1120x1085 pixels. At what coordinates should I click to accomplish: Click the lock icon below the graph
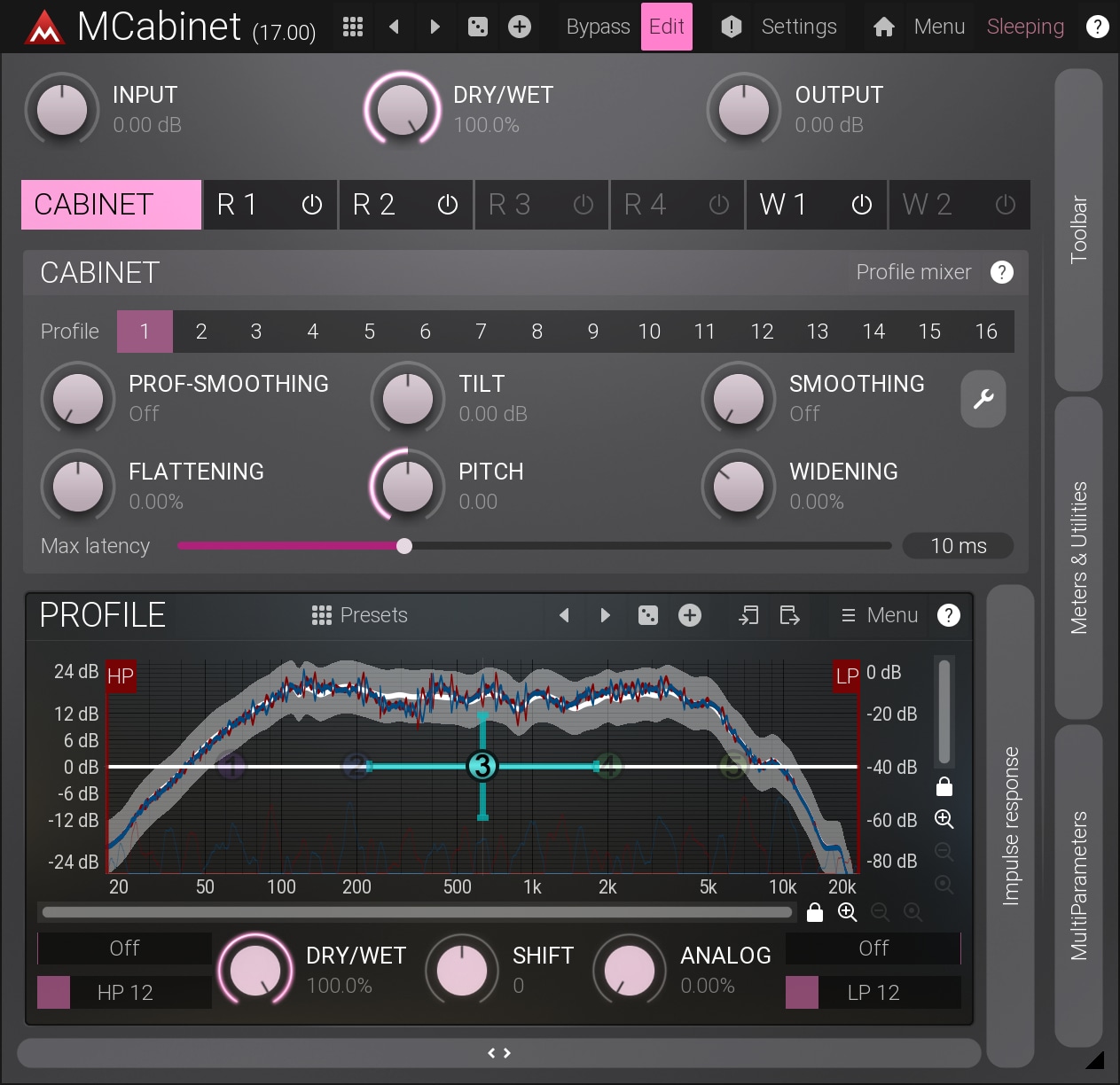coord(815,912)
